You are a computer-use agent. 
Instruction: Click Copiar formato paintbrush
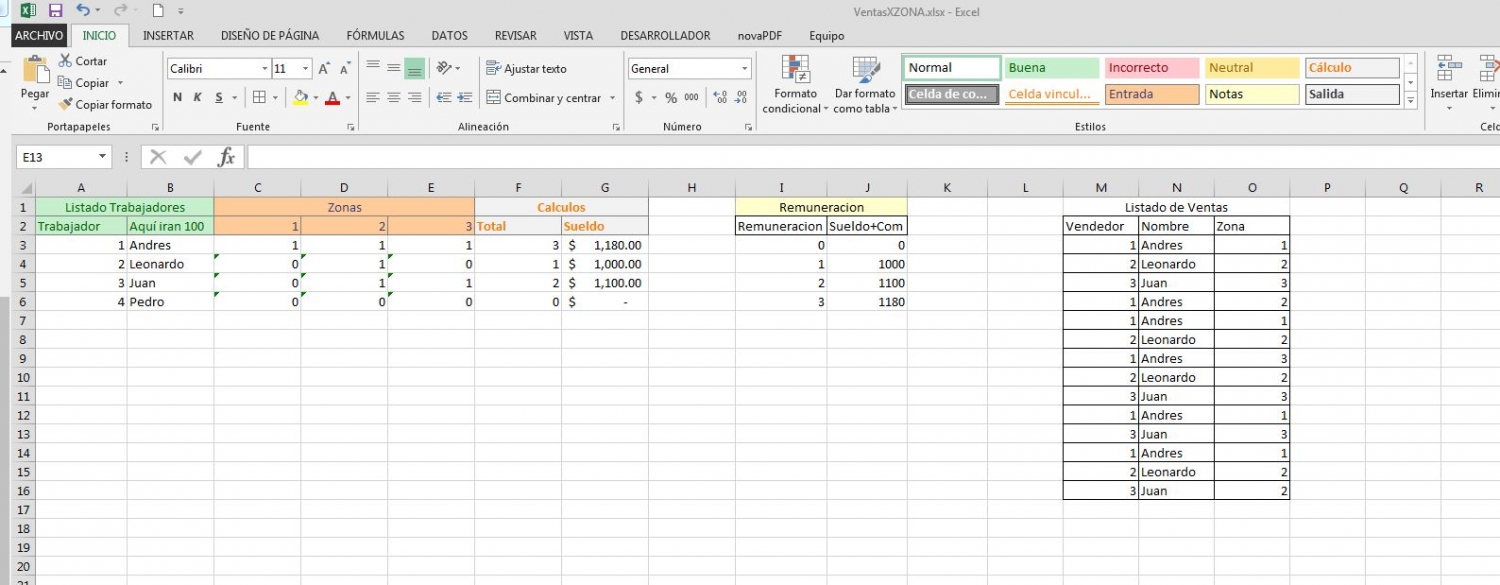point(65,104)
